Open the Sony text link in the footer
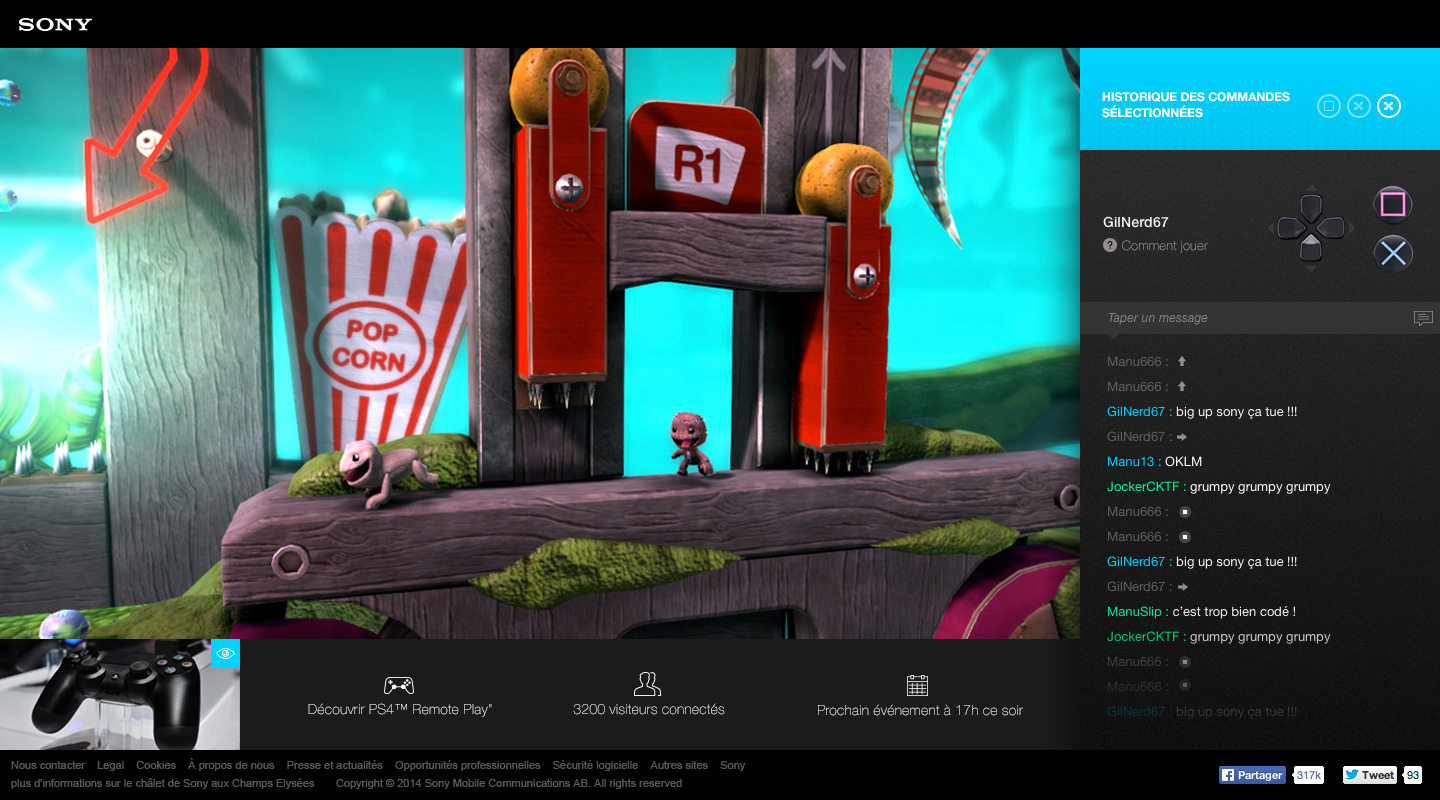The image size is (1440, 800). (733, 765)
